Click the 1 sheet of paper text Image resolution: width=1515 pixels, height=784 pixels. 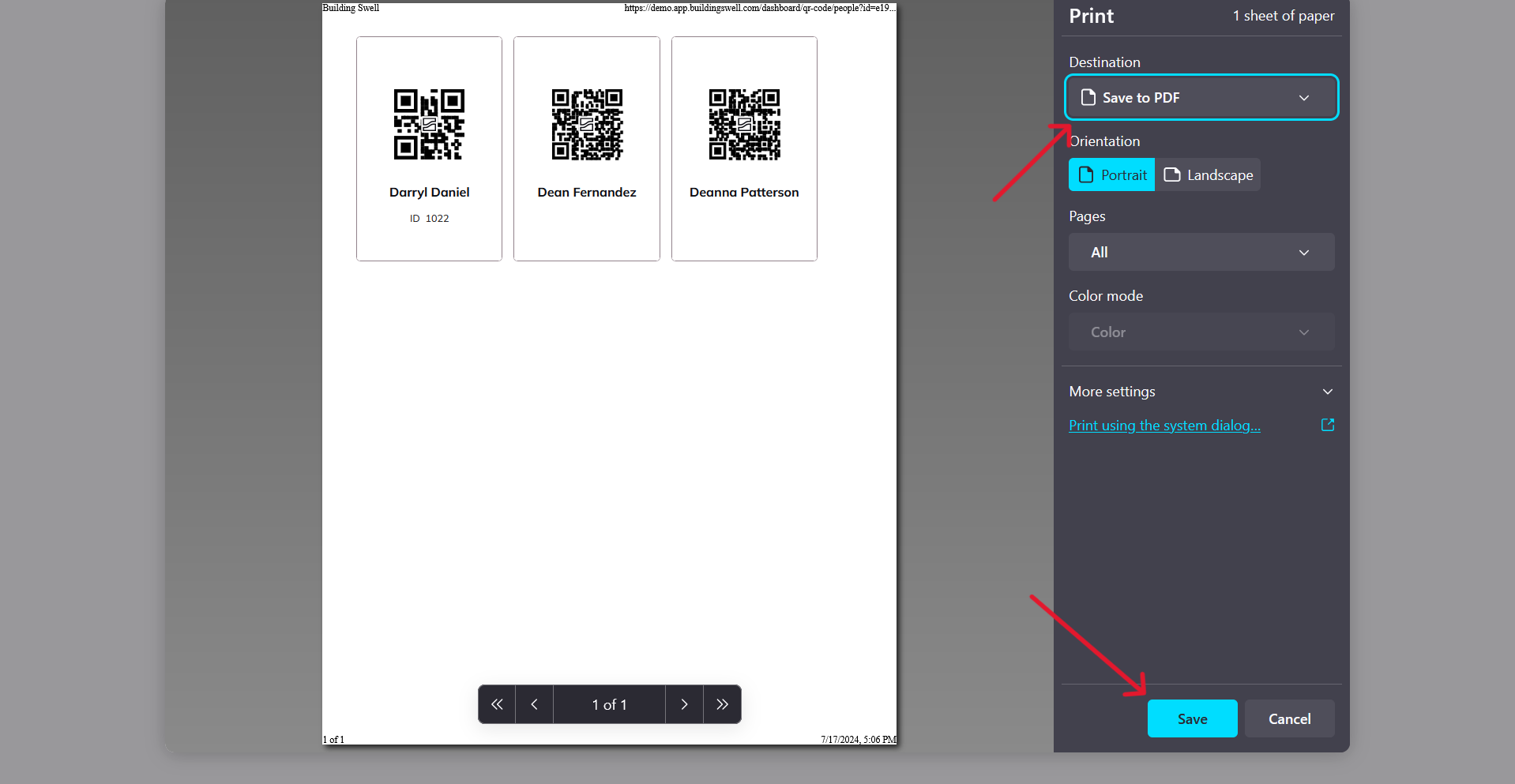[x=1284, y=16]
